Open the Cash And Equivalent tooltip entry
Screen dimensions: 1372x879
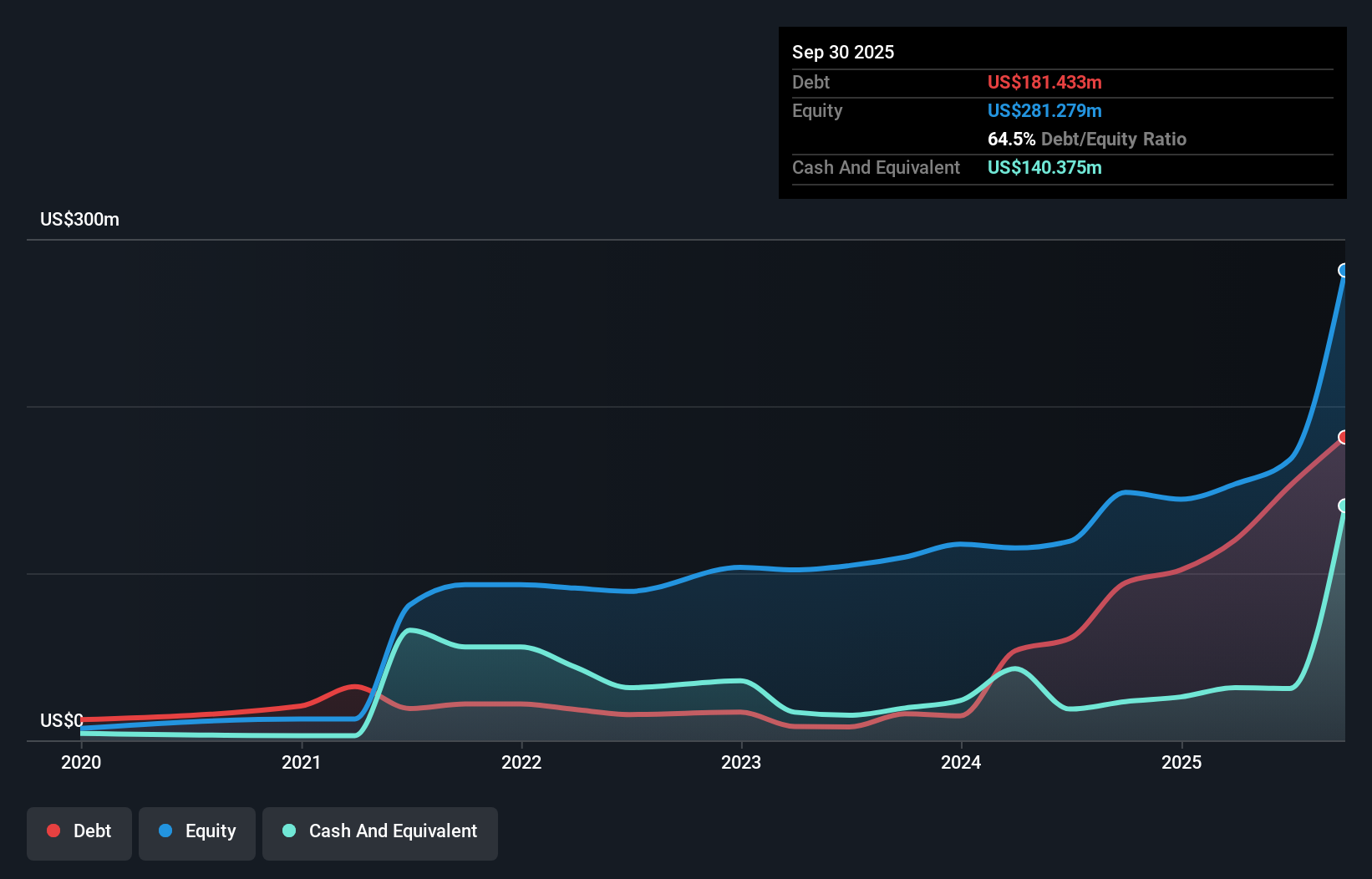click(x=875, y=167)
